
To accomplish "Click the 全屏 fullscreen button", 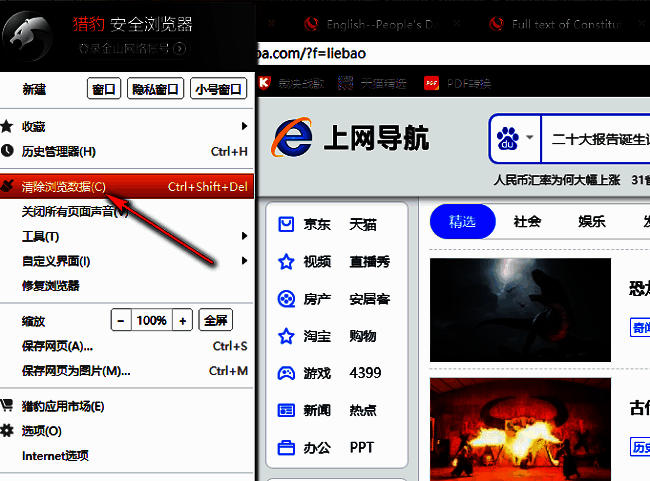I will point(216,321).
